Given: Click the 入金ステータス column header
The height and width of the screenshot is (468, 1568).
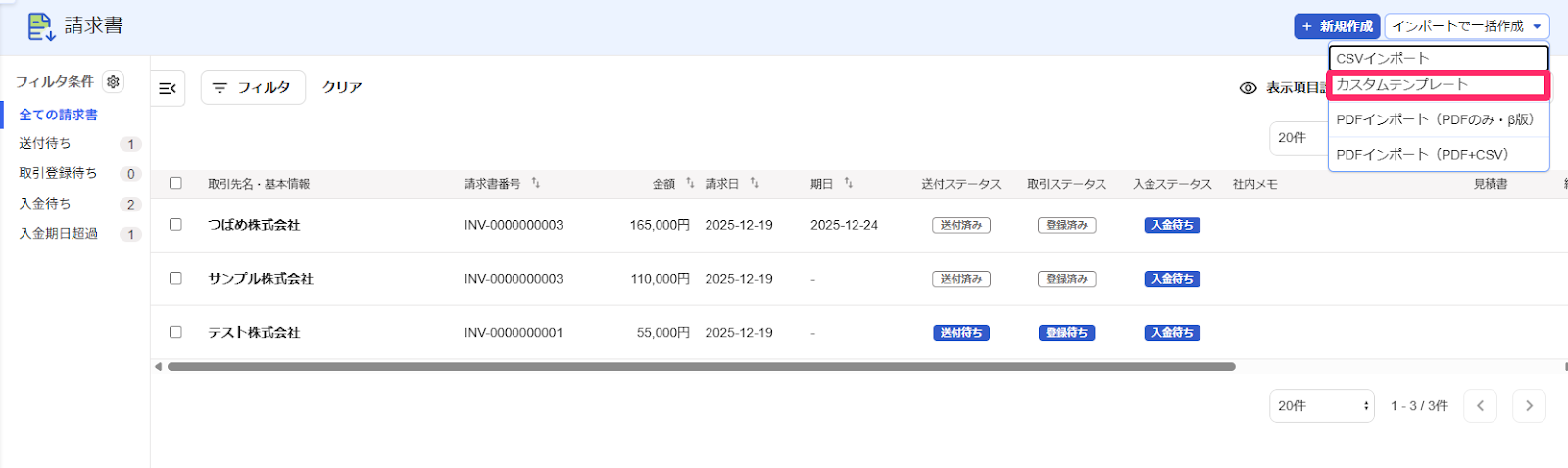Looking at the screenshot, I should point(1172,184).
